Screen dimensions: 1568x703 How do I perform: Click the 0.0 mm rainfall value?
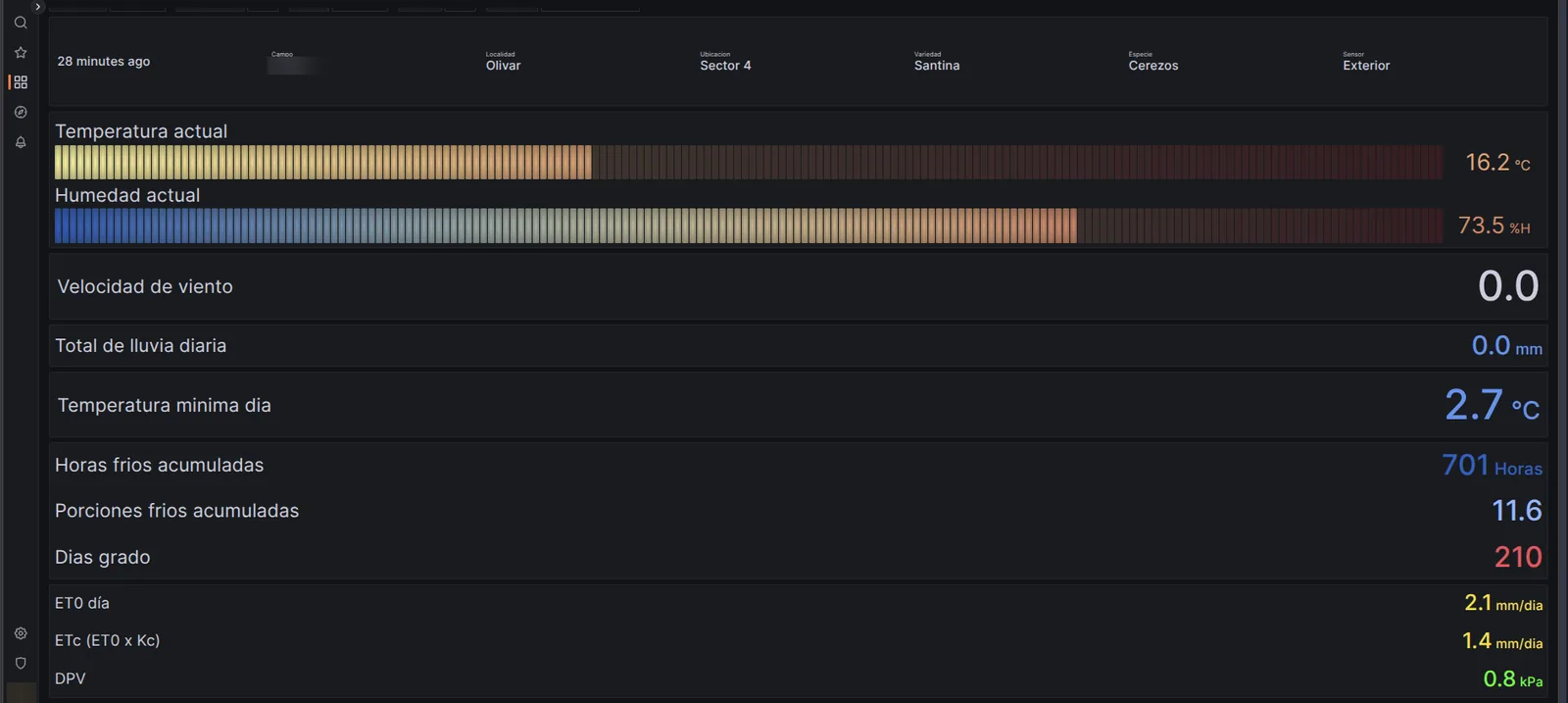1506,345
